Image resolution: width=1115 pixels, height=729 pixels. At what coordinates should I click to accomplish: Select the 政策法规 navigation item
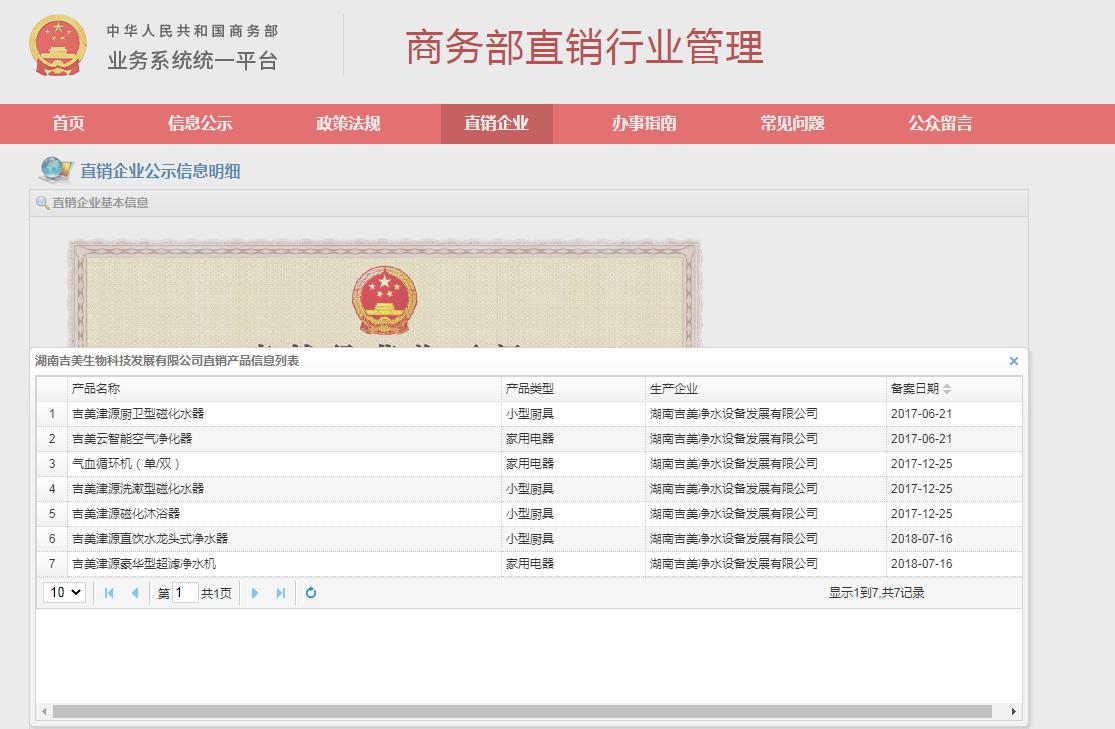pos(347,123)
